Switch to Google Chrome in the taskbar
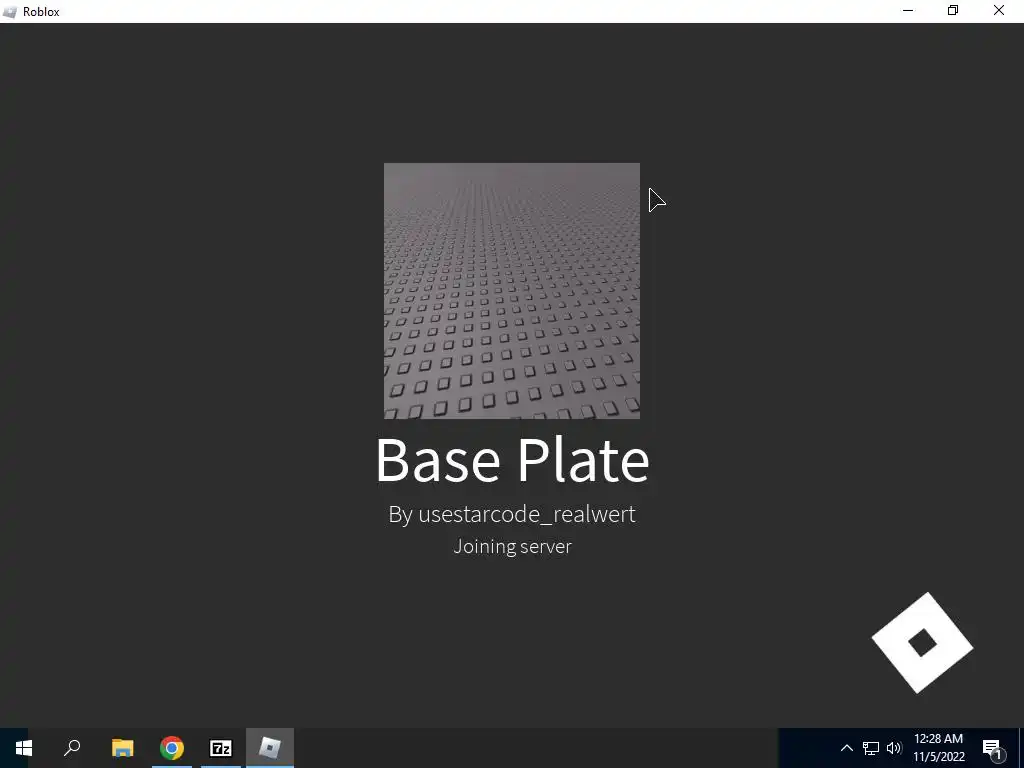 tap(172, 748)
